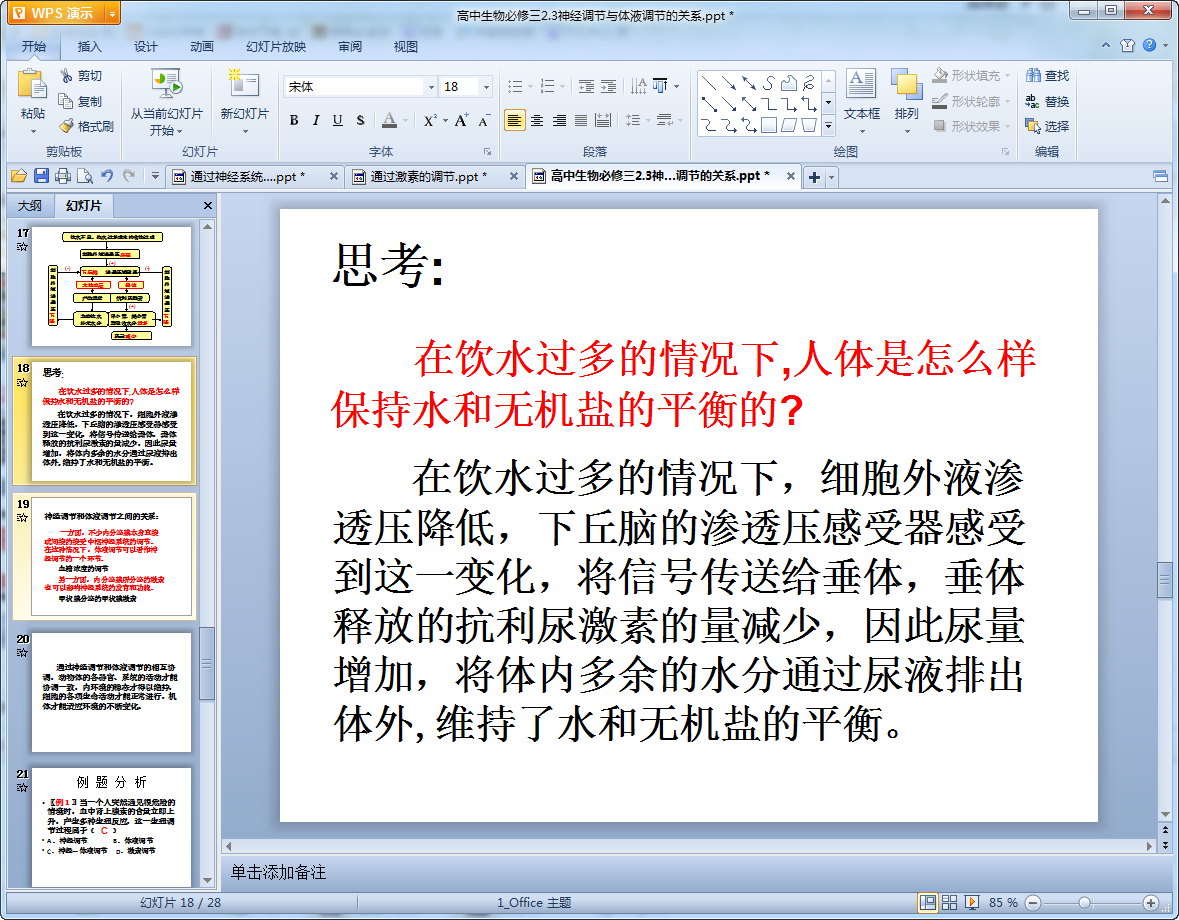Toggle center text alignment
1179x920 pixels.
537,120
